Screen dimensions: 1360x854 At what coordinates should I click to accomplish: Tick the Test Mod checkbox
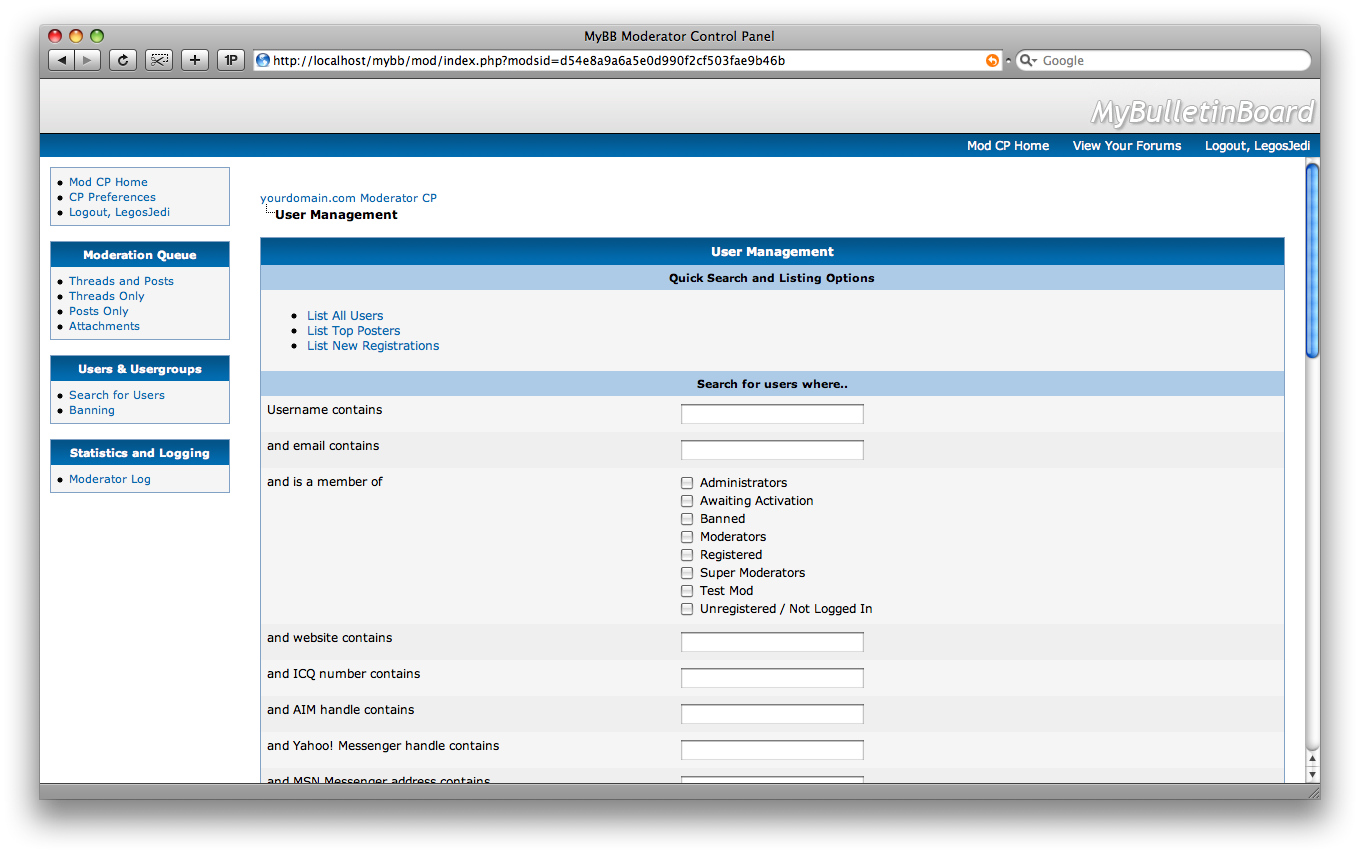(687, 591)
